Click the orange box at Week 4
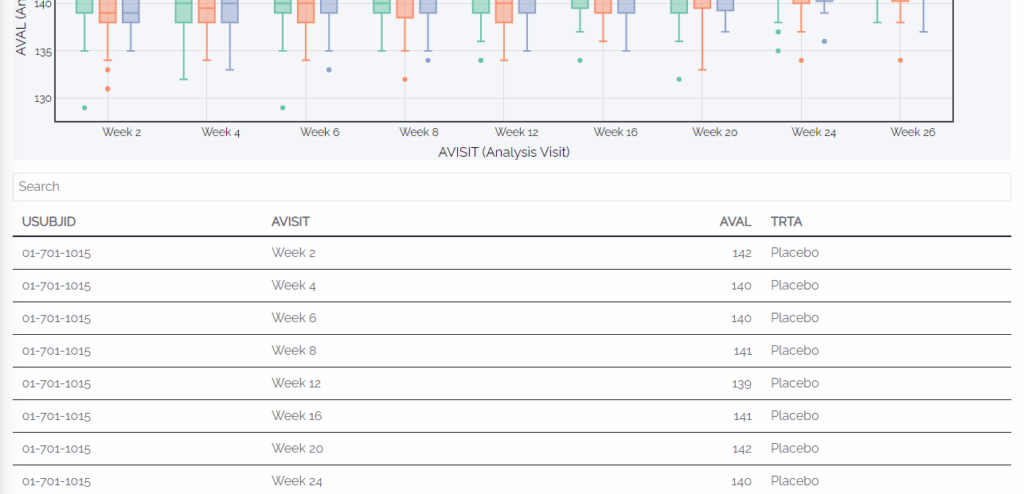Screen dimensions: 1024x494 click(207, 11)
